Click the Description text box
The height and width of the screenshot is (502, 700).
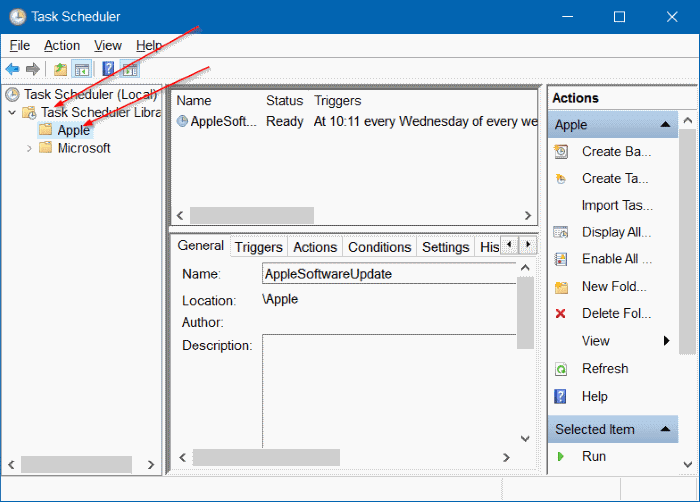tap(389, 391)
